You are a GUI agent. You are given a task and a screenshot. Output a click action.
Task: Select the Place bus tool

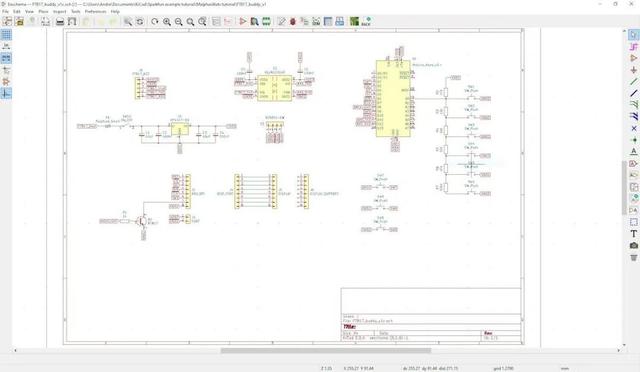click(633, 93)
